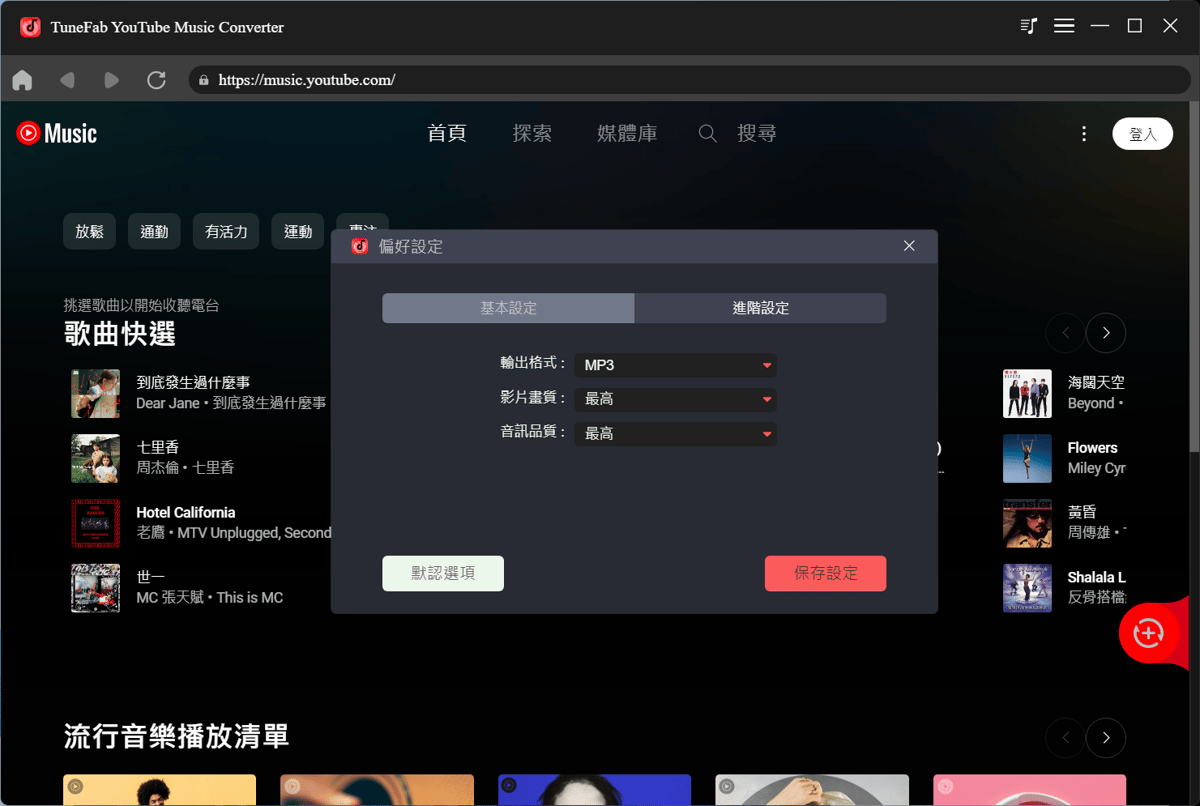Open the three-dot options menu

point(1084,133)
